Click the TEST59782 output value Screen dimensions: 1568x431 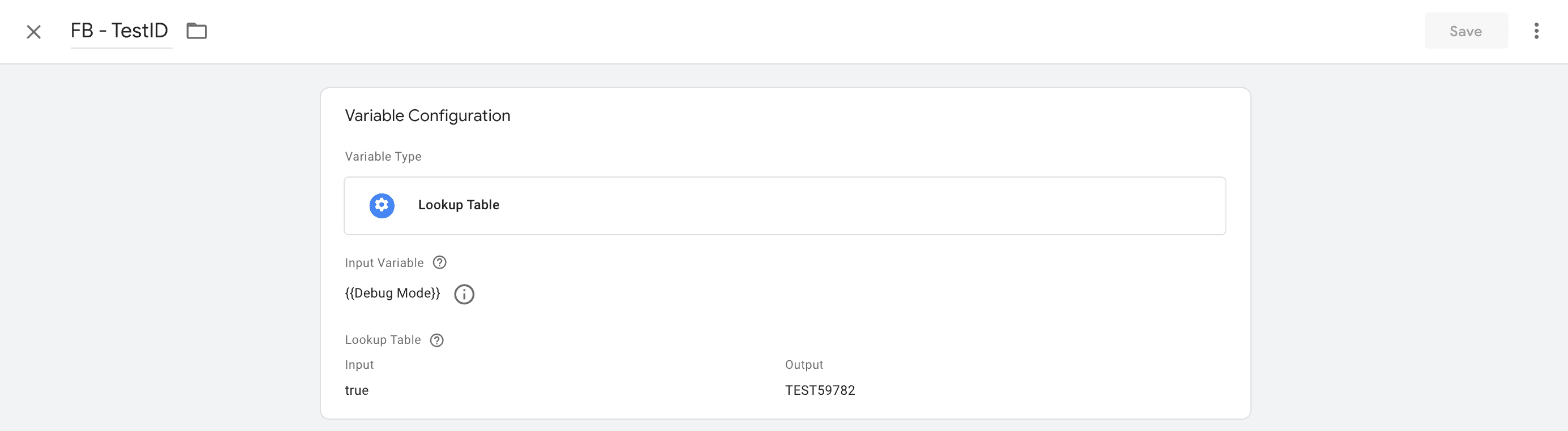coord(820,390)
